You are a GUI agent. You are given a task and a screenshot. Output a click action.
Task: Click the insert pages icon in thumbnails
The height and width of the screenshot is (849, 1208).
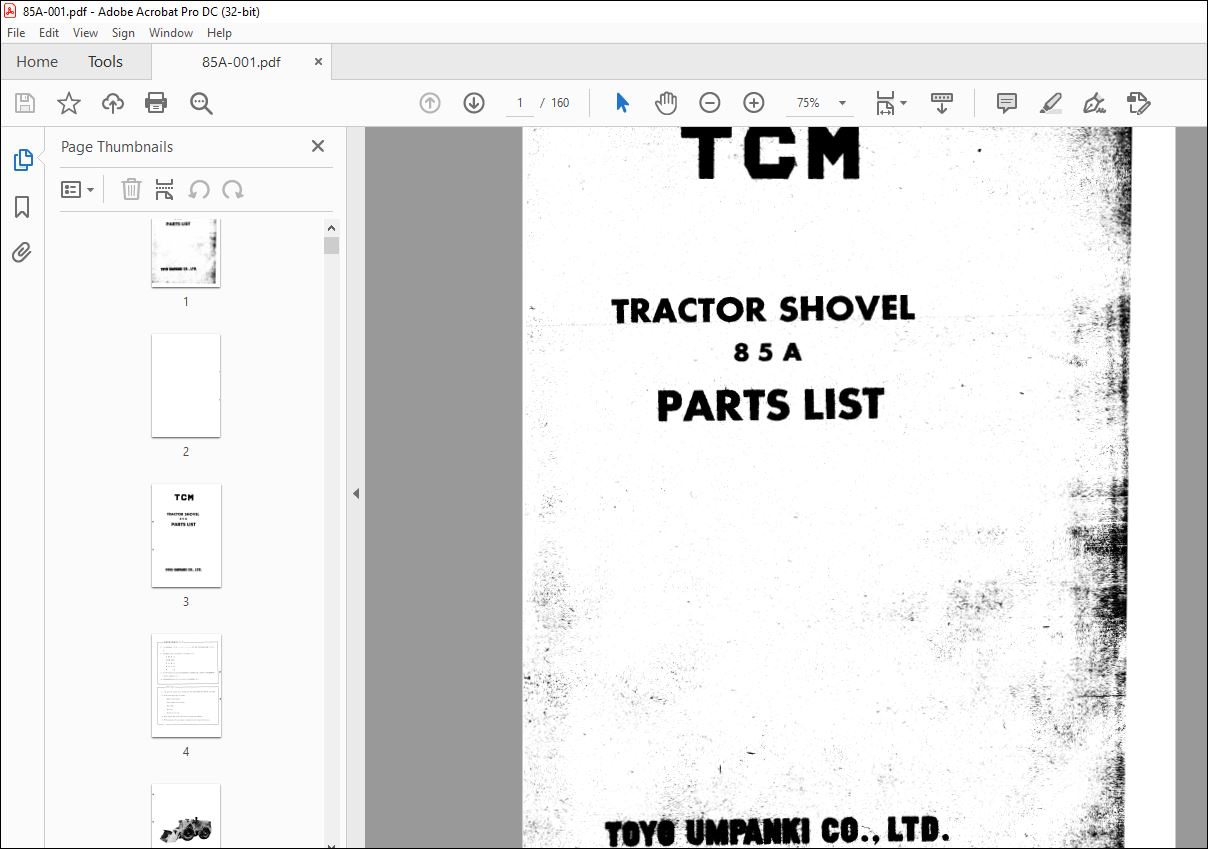click(x=165, y=190)
